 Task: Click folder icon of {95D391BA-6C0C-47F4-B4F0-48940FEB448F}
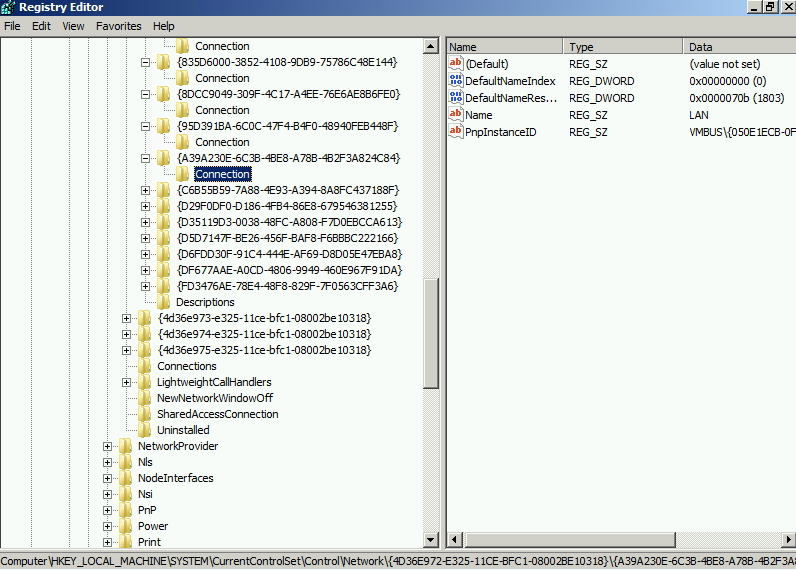point(163,126)
